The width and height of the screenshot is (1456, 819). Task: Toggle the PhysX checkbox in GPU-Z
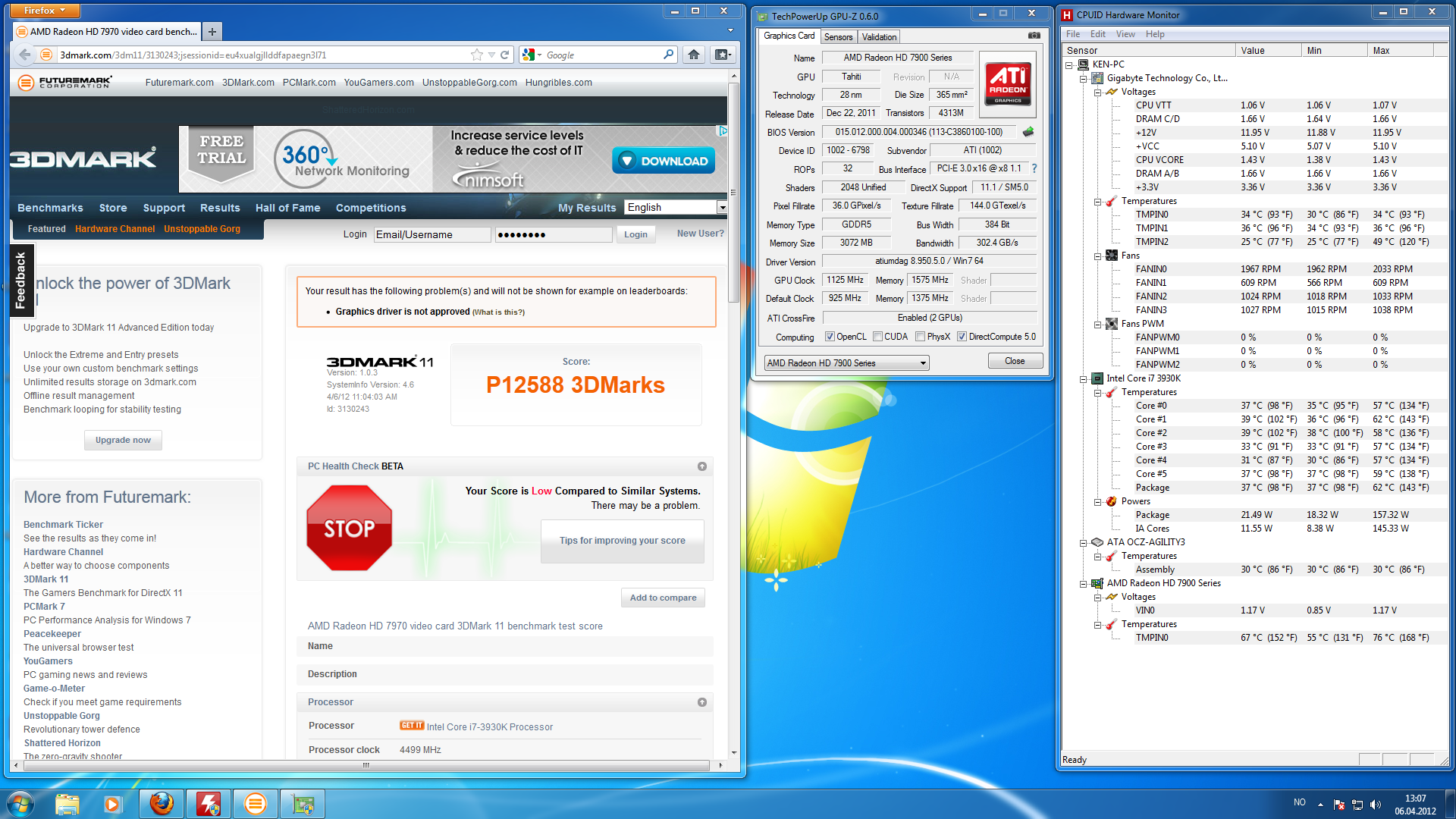920,337
